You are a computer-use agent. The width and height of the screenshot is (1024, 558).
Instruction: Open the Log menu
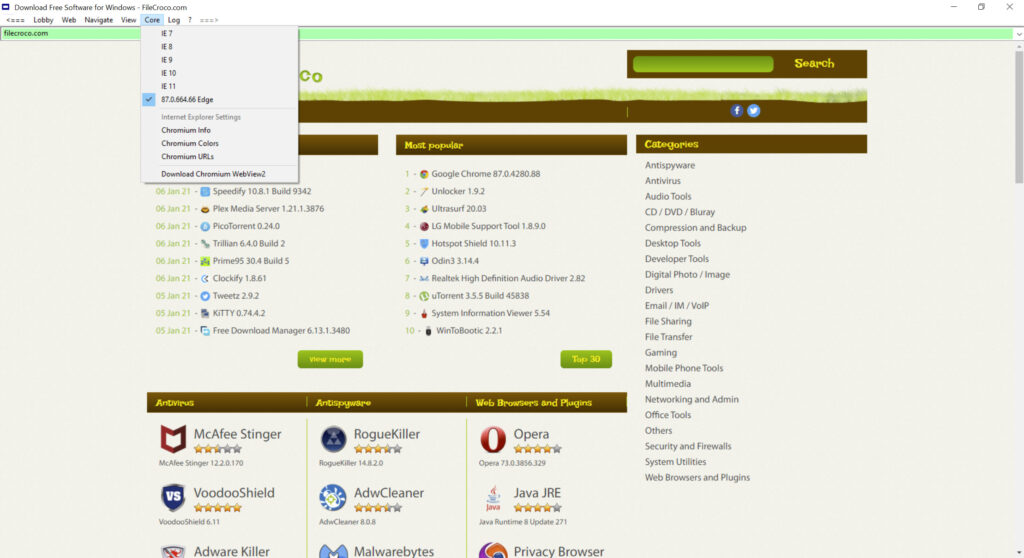click(x=174, y=20)
